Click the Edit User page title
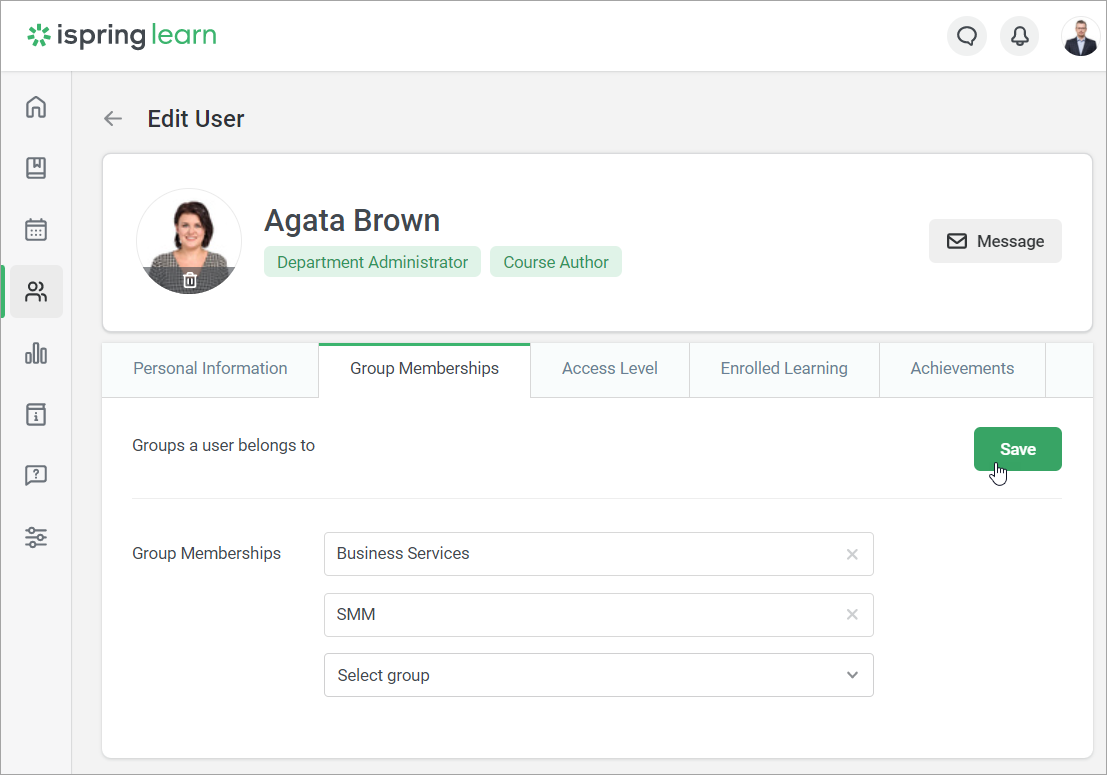 click(196, 119)
